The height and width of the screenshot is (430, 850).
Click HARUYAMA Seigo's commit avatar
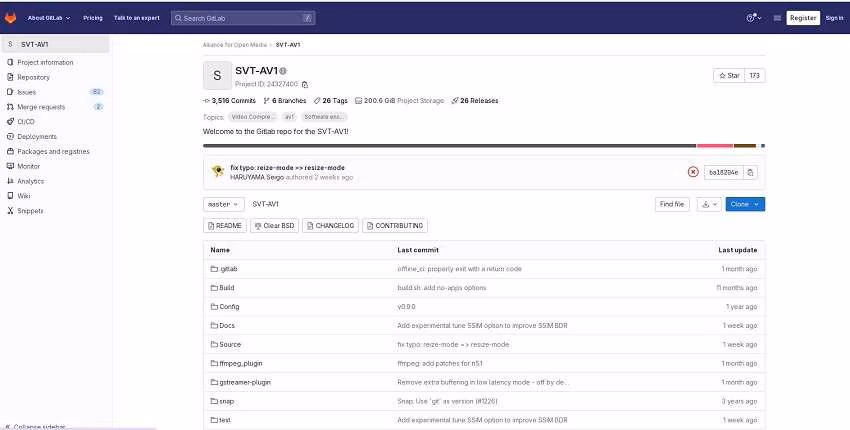[218, 171]
